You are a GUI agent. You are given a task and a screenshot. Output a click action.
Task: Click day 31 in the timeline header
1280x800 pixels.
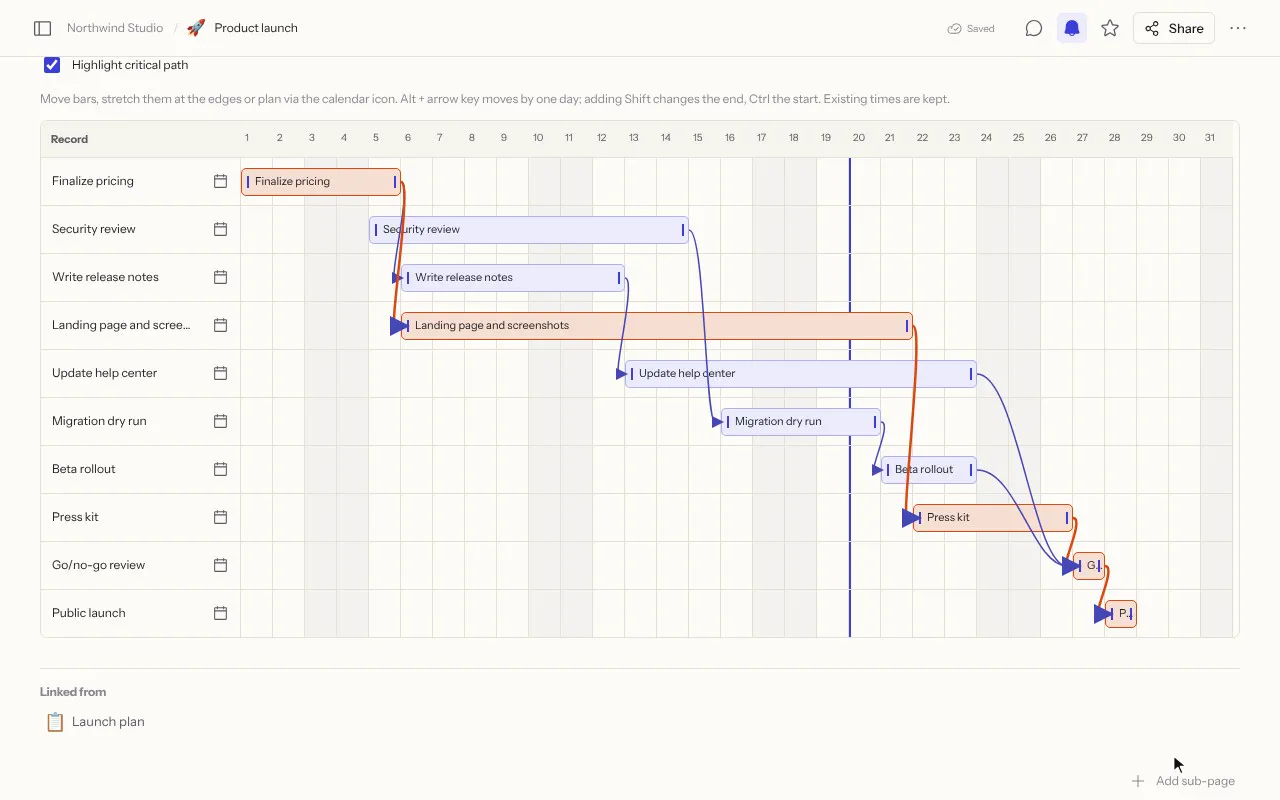coord(1210,138)
